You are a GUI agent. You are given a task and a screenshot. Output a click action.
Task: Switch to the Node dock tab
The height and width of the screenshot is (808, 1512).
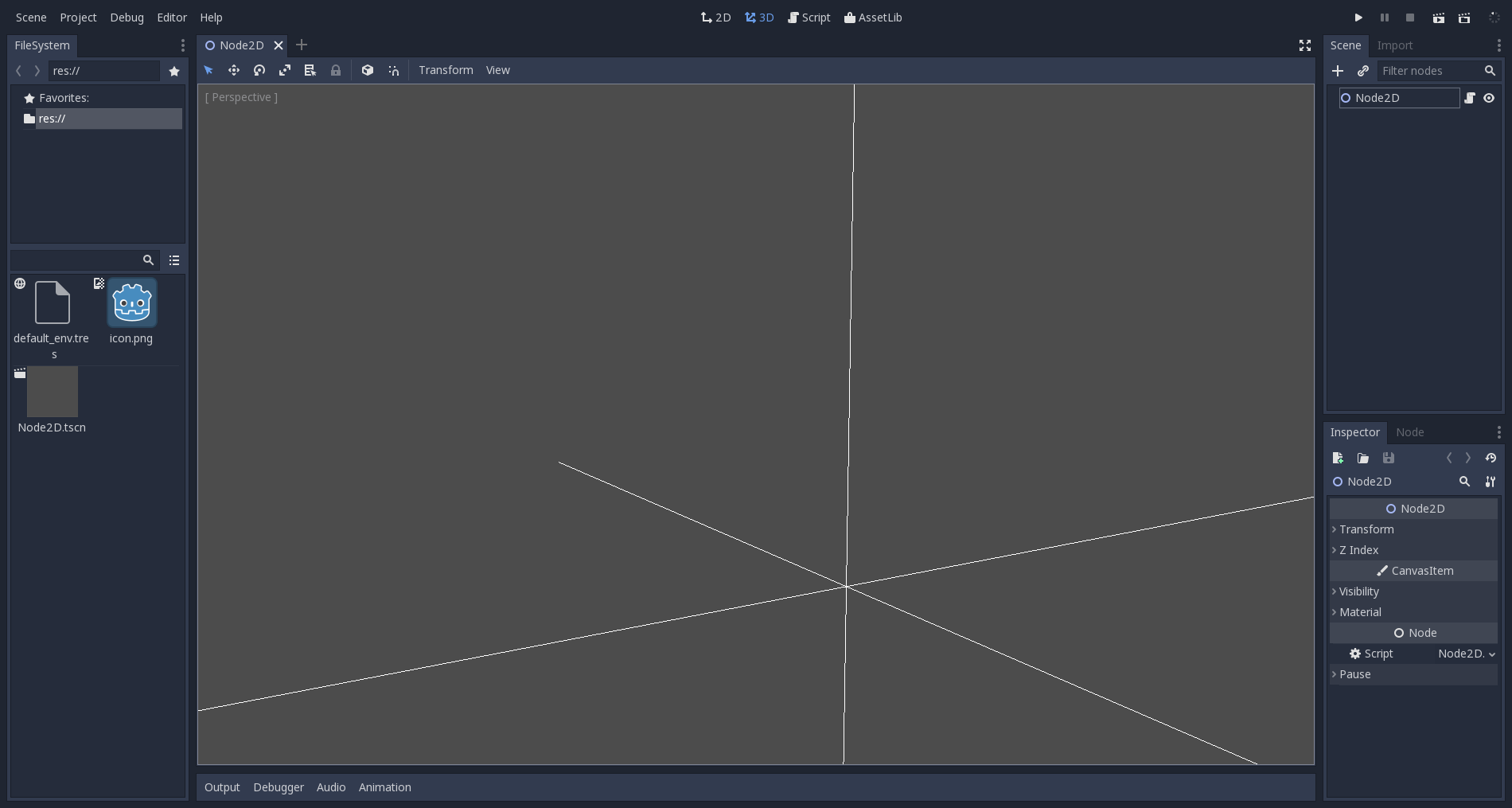(1409, 432)
